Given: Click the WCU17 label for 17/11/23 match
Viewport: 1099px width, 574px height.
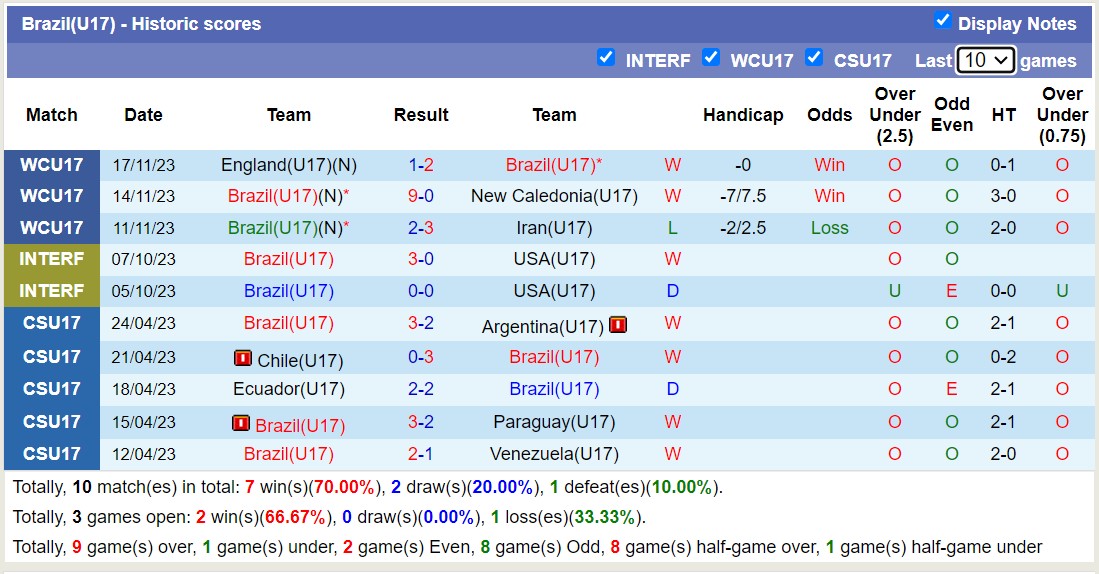Looking at the screenshot, I should (52, 165).
